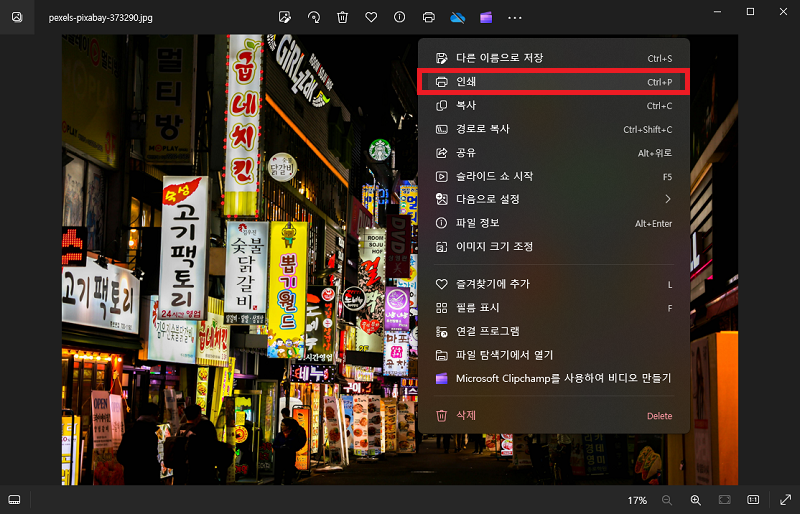Image resolution: width=800 pixels, height=514 pixels.
Task: Zoom in with the plus magnifier icon
Action: click(695, 500)
